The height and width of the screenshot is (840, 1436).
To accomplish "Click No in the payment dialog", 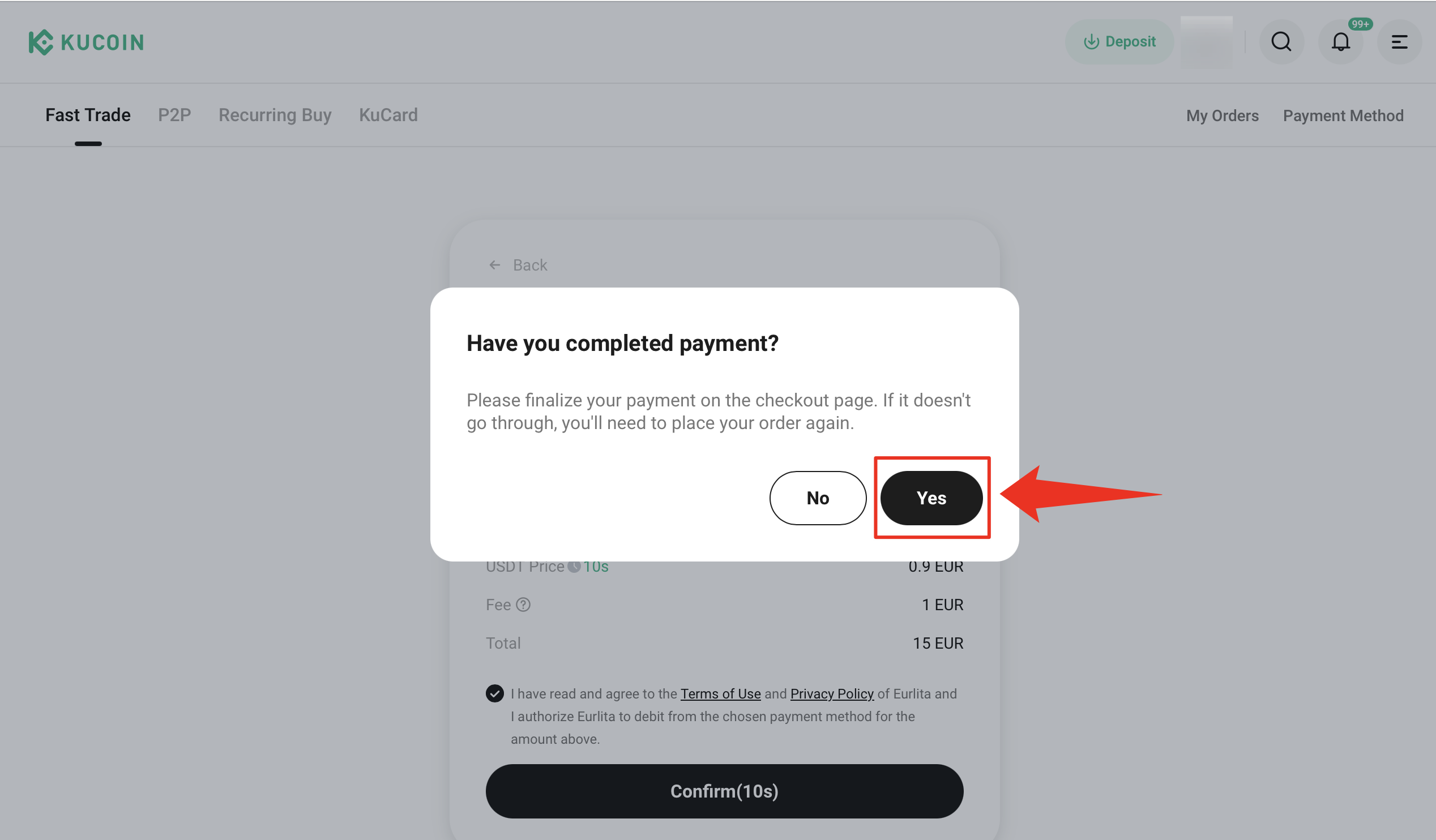I will click(x=818, y=498).
